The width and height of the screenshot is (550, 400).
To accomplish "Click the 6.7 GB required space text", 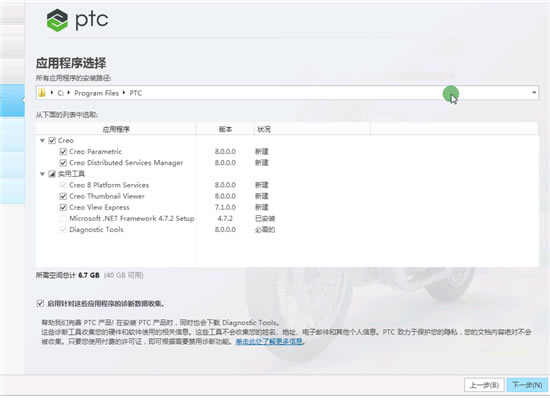I will (x=89, y=275).
